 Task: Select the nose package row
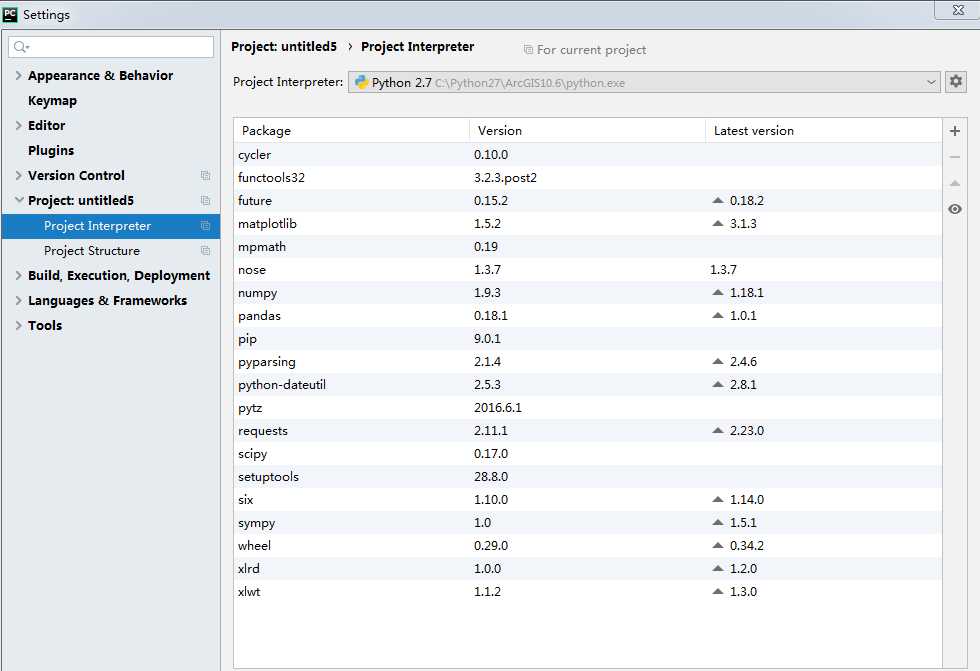click(x=588, y=270)
